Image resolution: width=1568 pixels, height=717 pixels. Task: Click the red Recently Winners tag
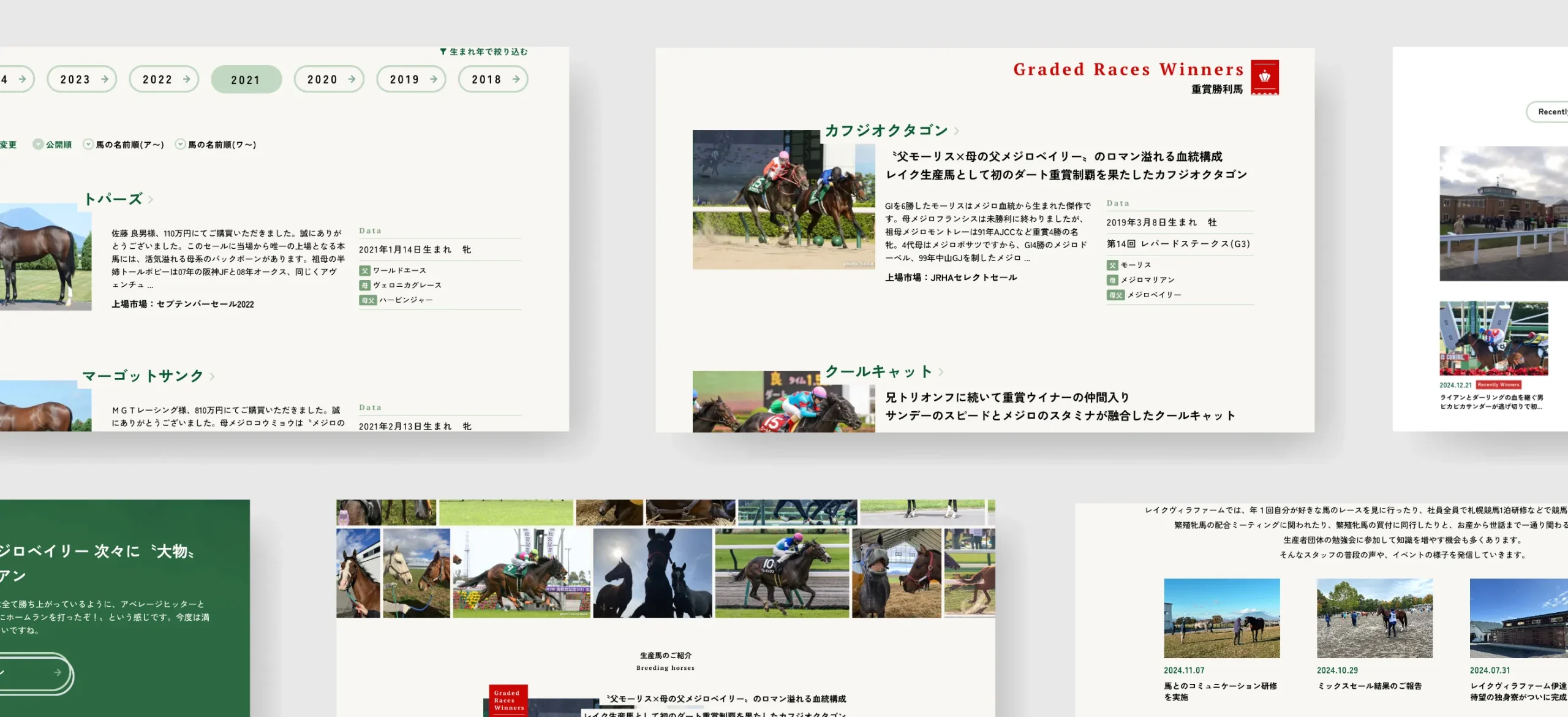[1498, 385]
